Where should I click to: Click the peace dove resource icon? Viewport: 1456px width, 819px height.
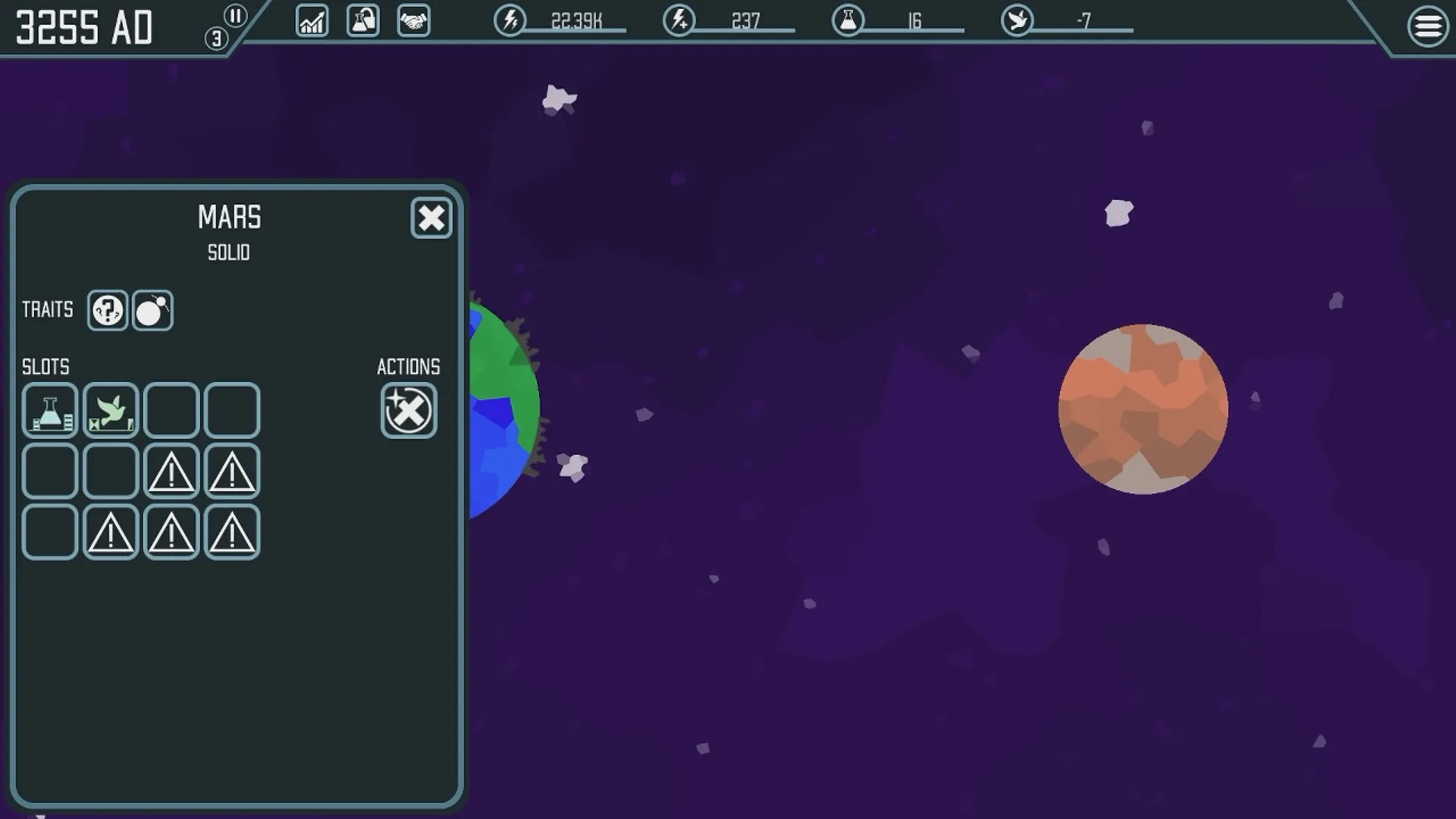click(x=1017, y=20)
